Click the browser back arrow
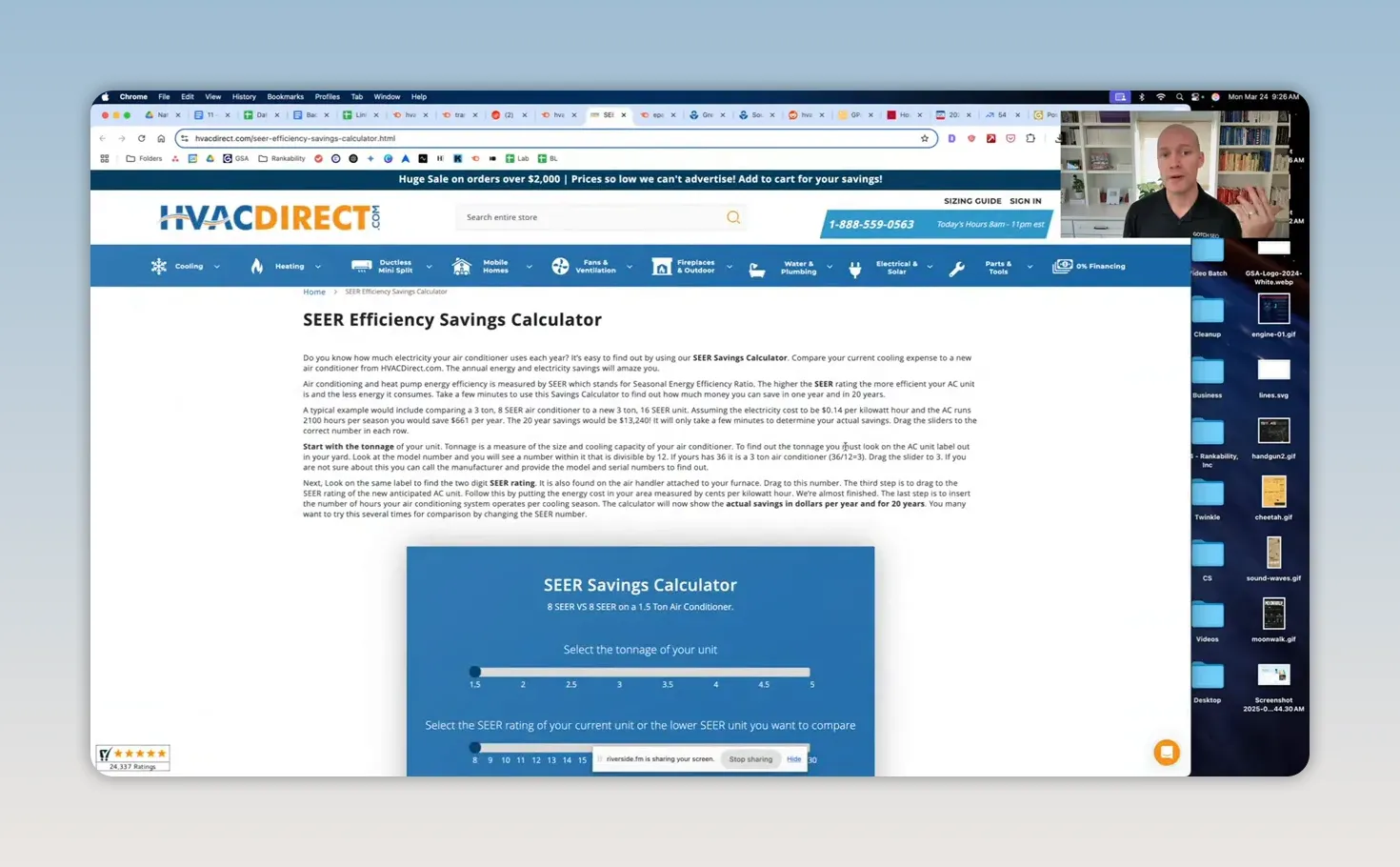The width and height of the screenshot is (1400, 867). (x=103, y=138)
